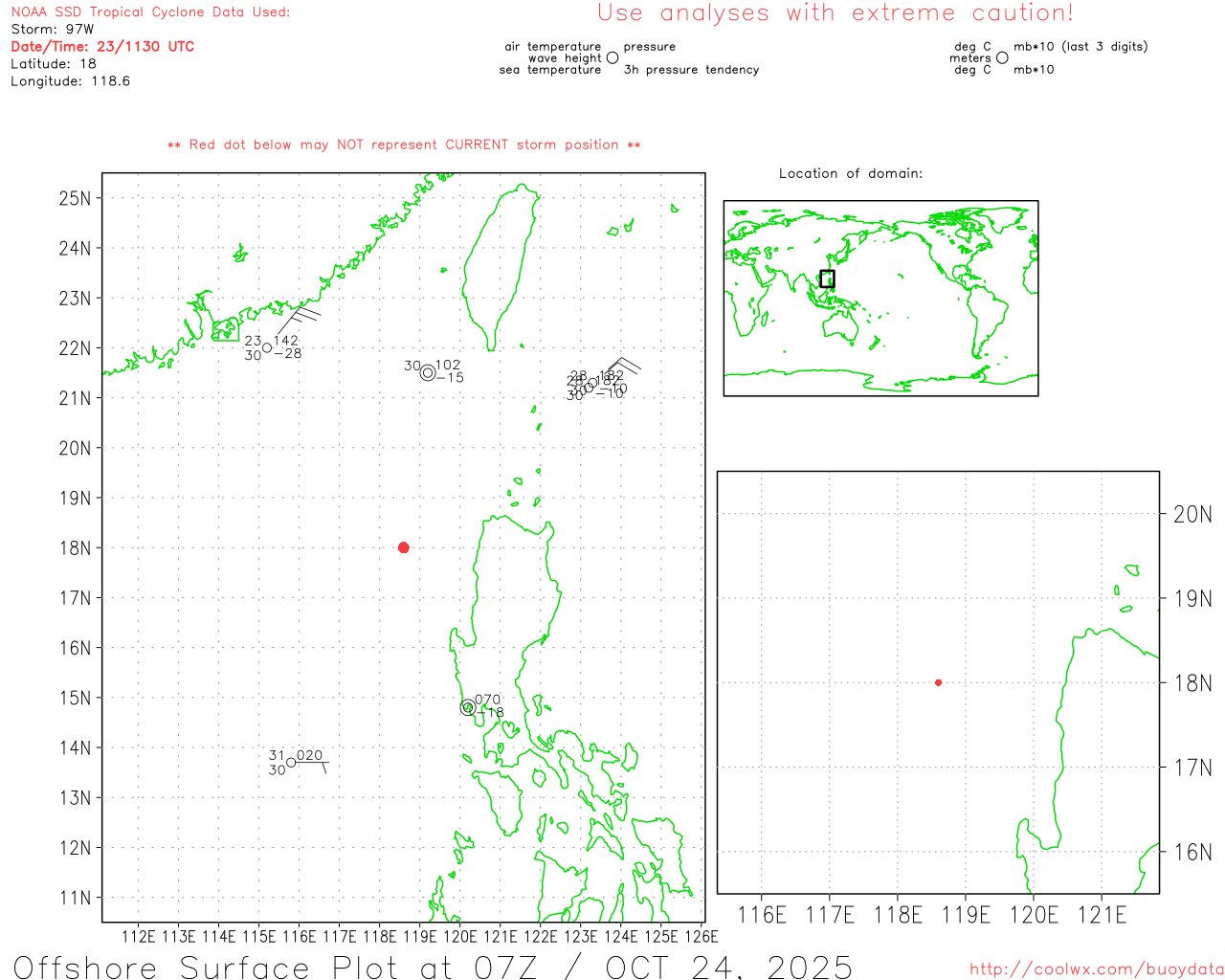
Task: Click 'Use analyses with extreme caution!' warning
Action: [x=835, y=12]
